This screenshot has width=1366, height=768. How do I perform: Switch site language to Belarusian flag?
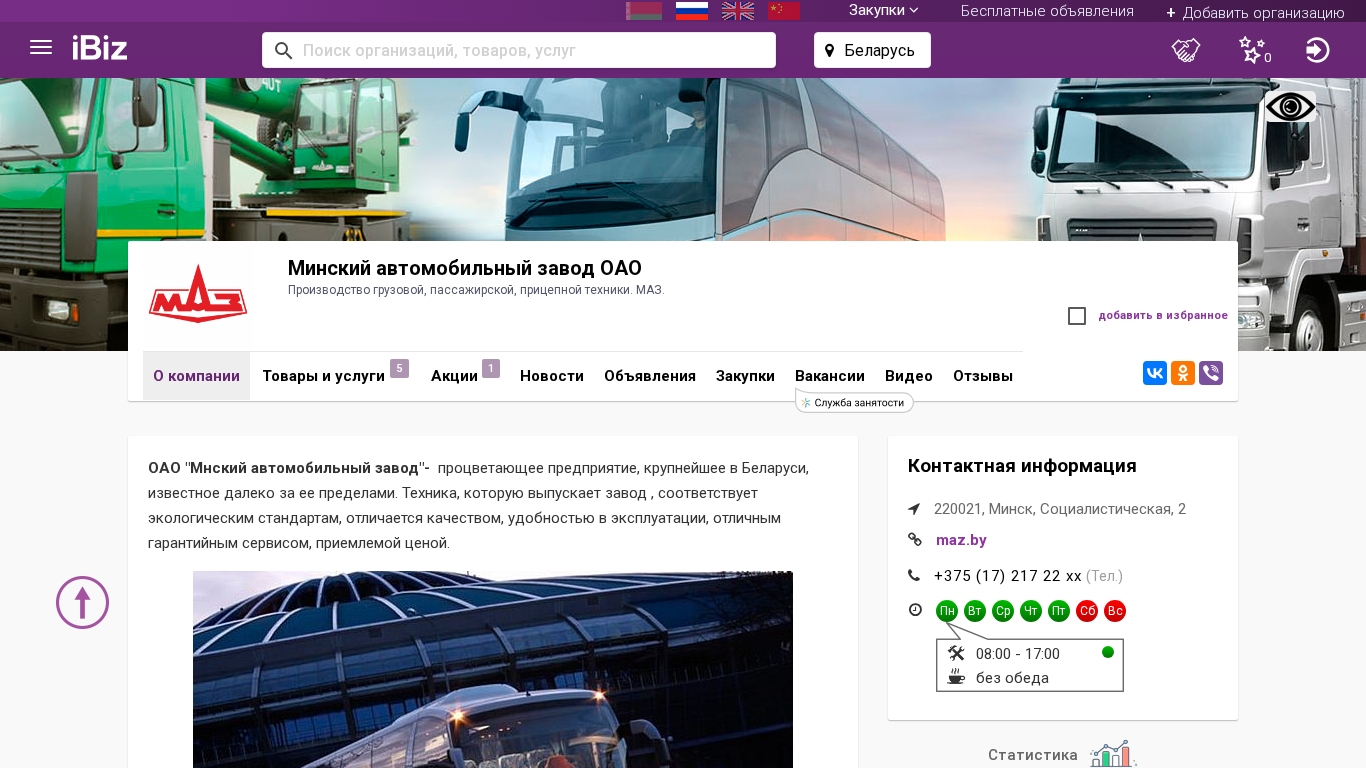pyautogui.click(x=644, y=11)
